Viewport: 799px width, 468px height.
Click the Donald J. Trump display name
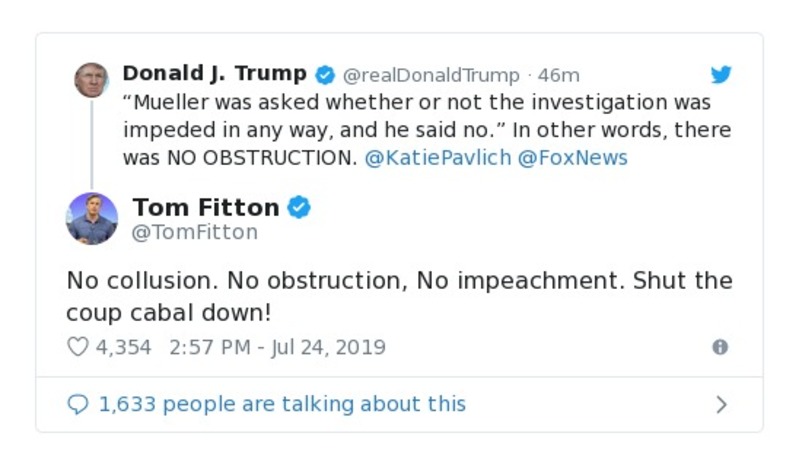(x=214, y=74)
